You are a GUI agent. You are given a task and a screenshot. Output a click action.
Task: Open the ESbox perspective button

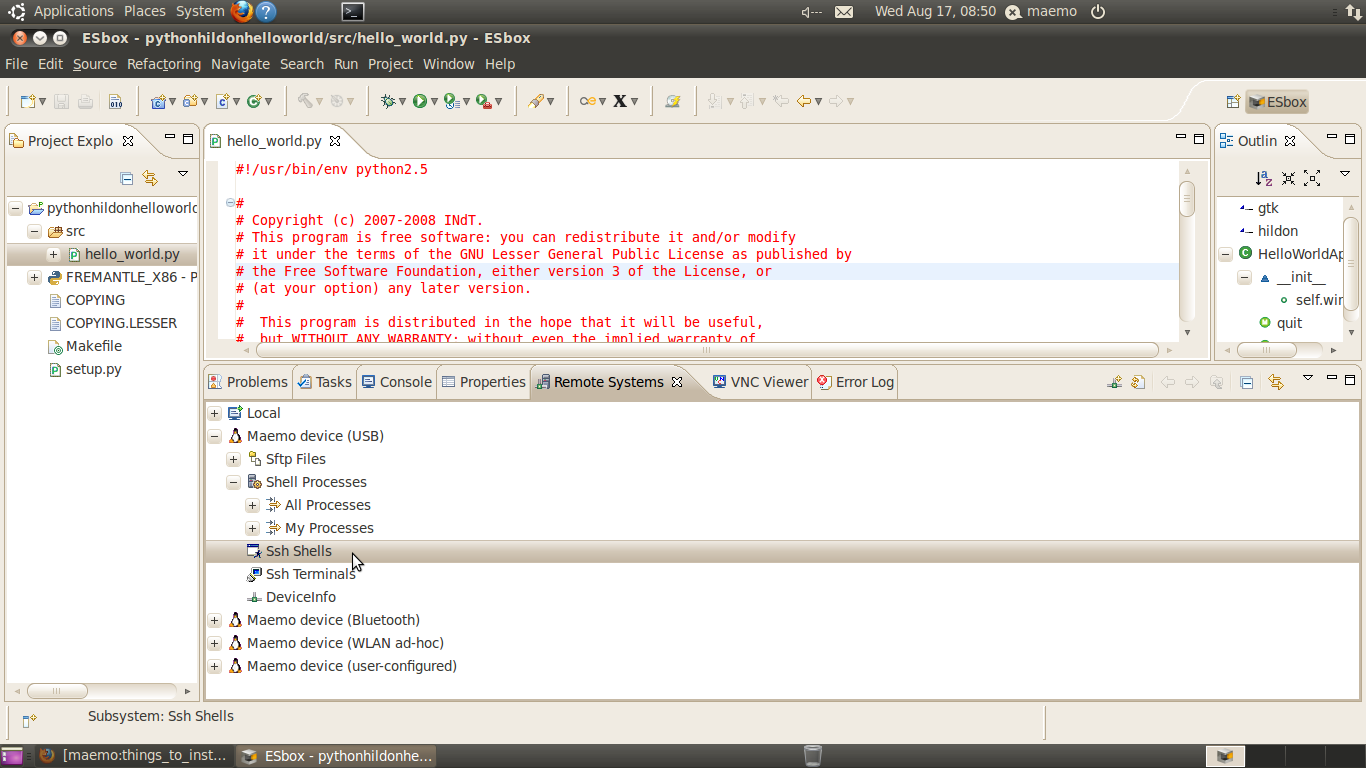1278,102
